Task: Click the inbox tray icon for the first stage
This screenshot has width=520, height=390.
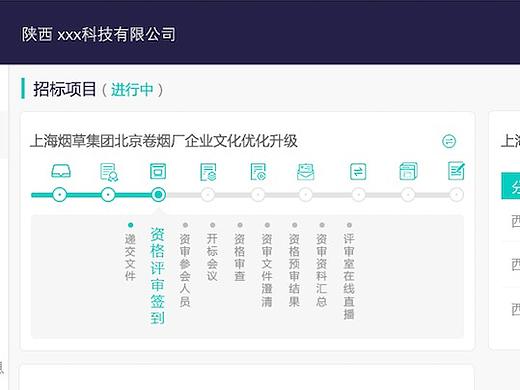Action: pyautogui.click(x=61, y=171)
